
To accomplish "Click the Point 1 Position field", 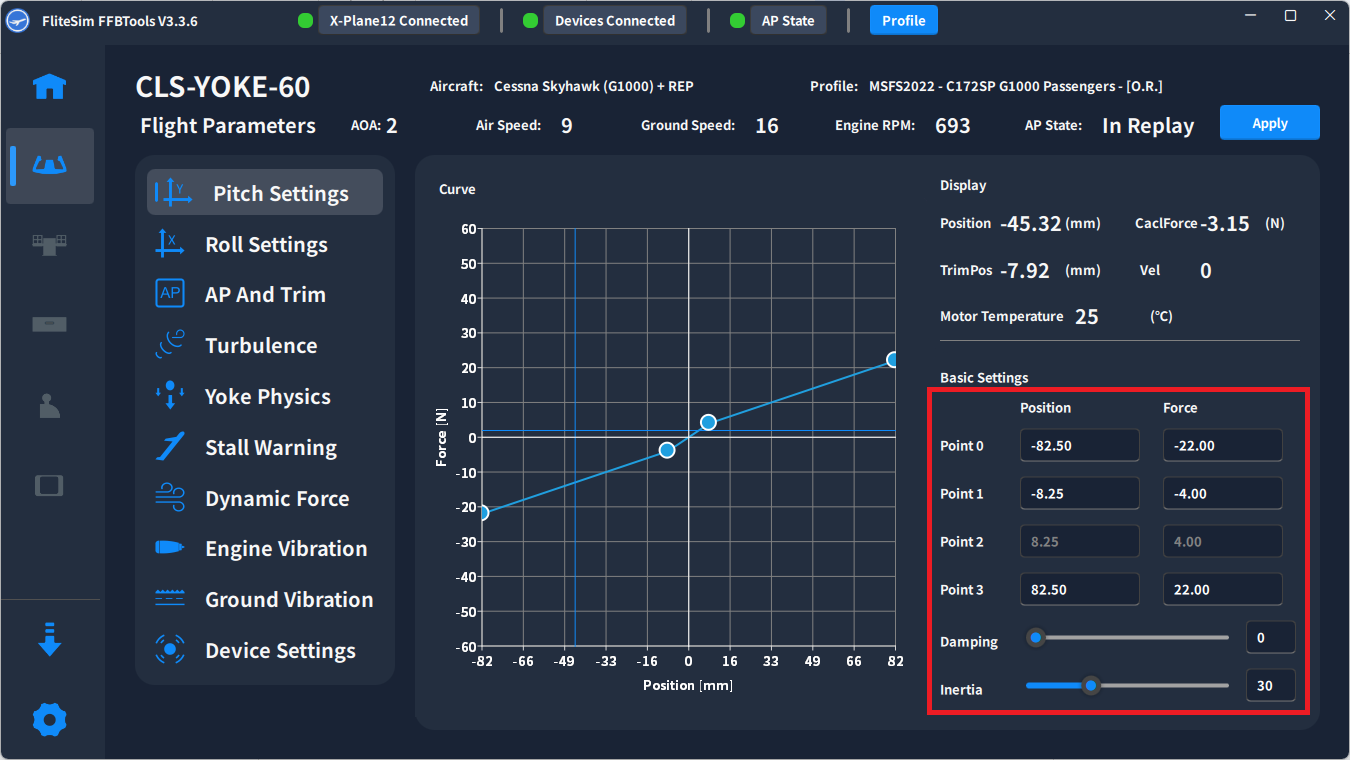I will pyautogui.click(x=1080, y=493).
